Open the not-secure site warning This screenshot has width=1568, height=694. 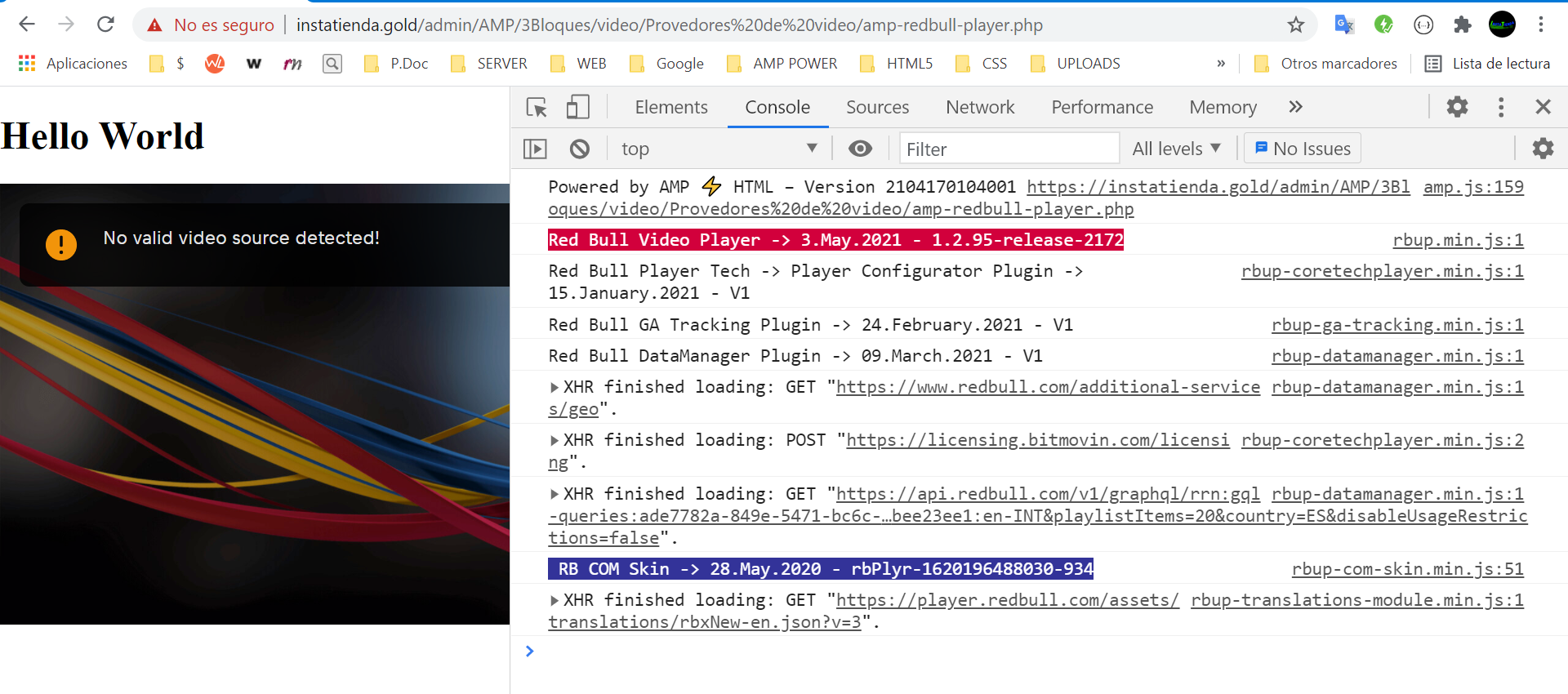211,25
